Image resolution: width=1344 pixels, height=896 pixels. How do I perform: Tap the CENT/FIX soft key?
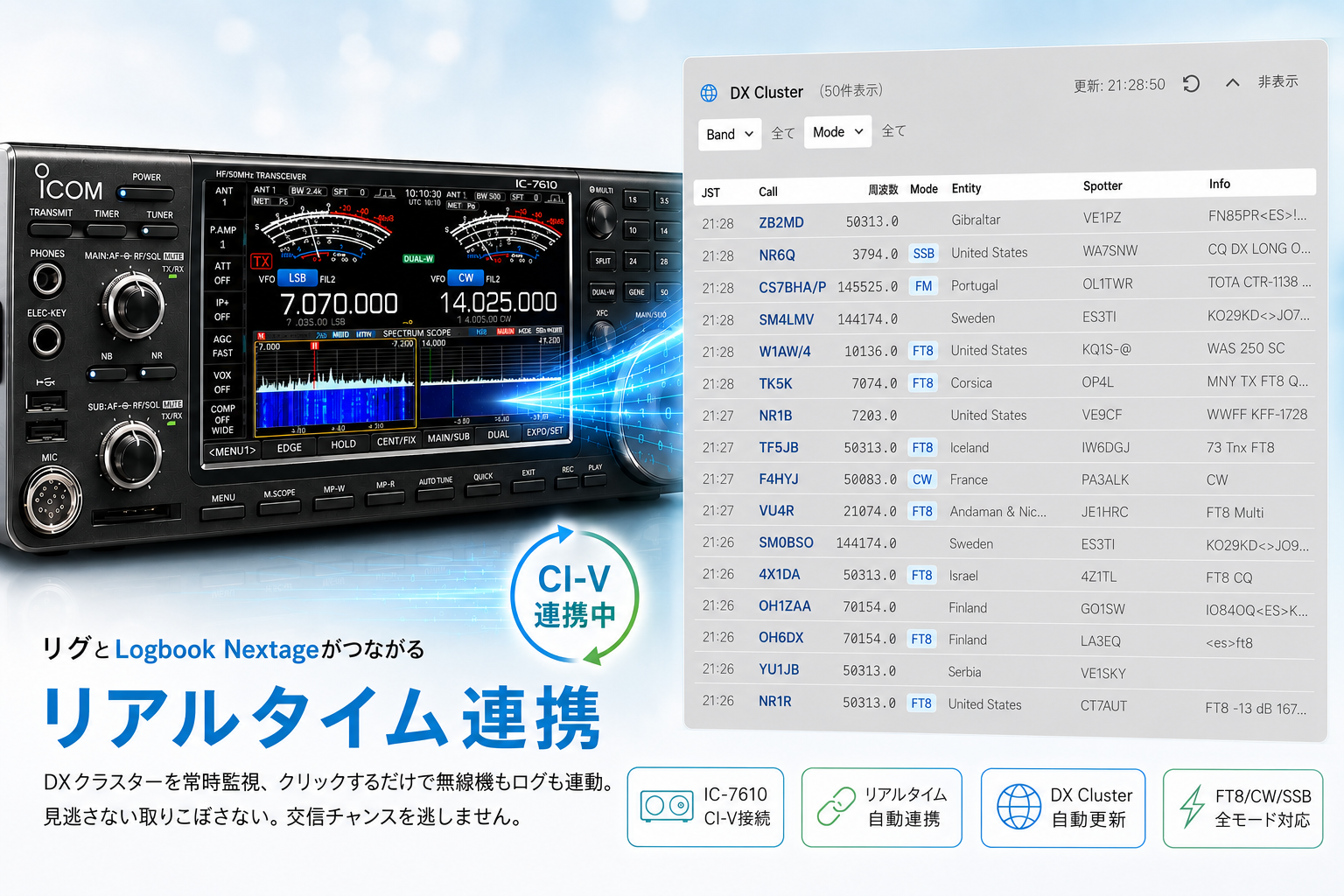coord(395,441)
